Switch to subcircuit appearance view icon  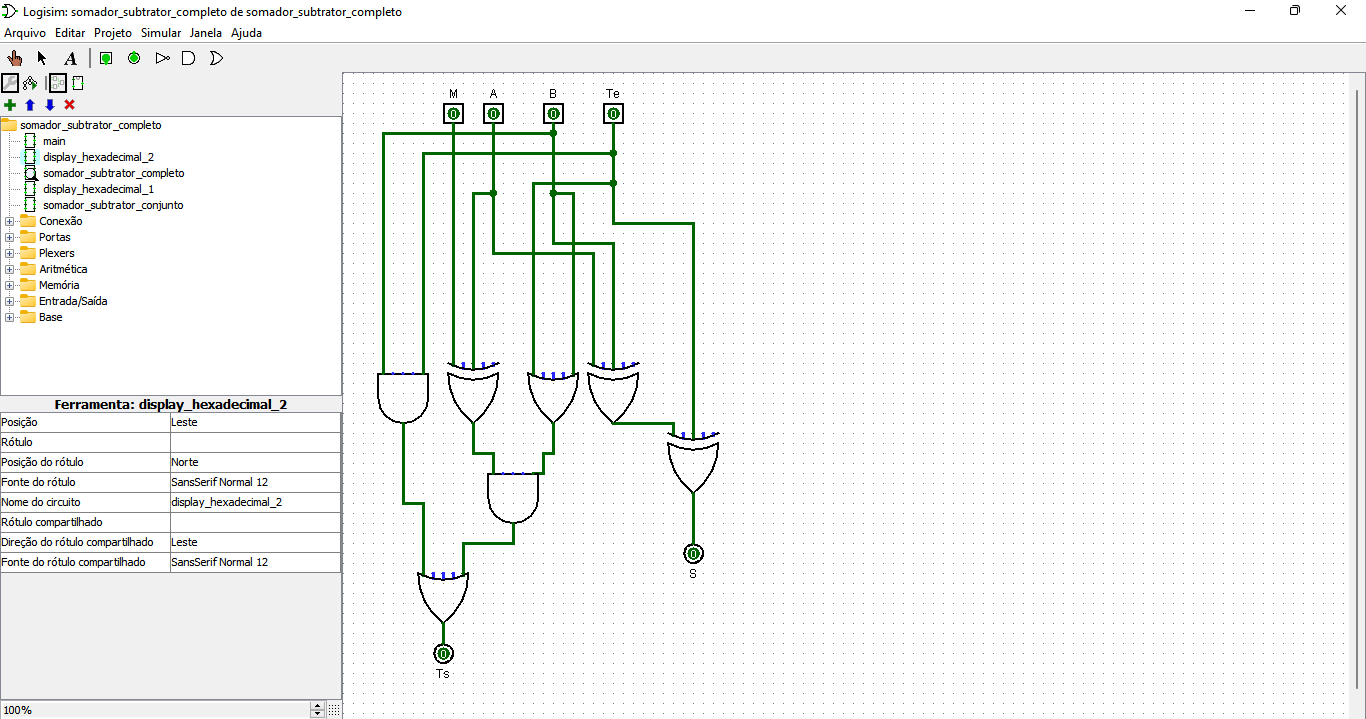(78, 83)
